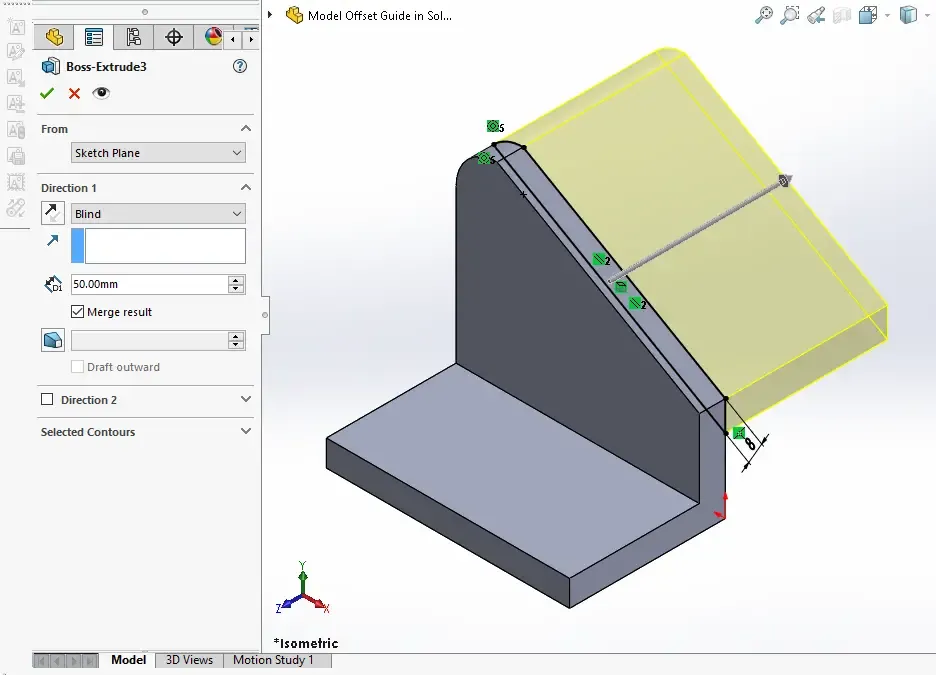Switch to the 3D Views tab
Screen dimensions: 936x675
click(x=189, y=660)
